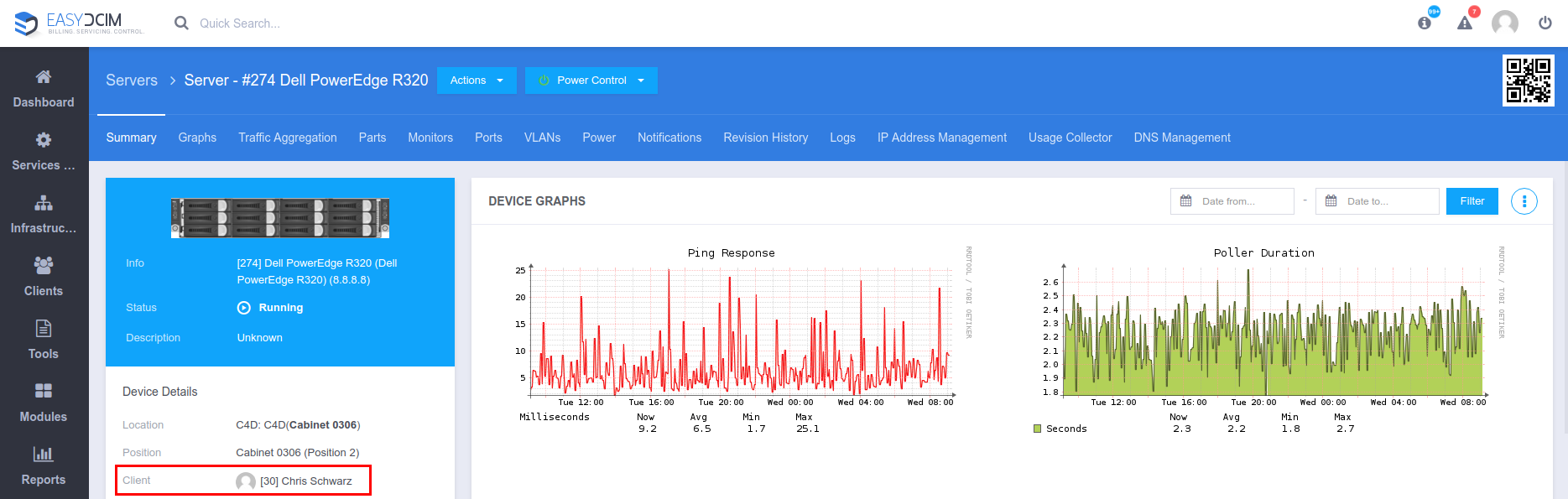The image size is (1568, 499).
Task: Expand the Actions dropdown
Action: [x=477, y=81]
